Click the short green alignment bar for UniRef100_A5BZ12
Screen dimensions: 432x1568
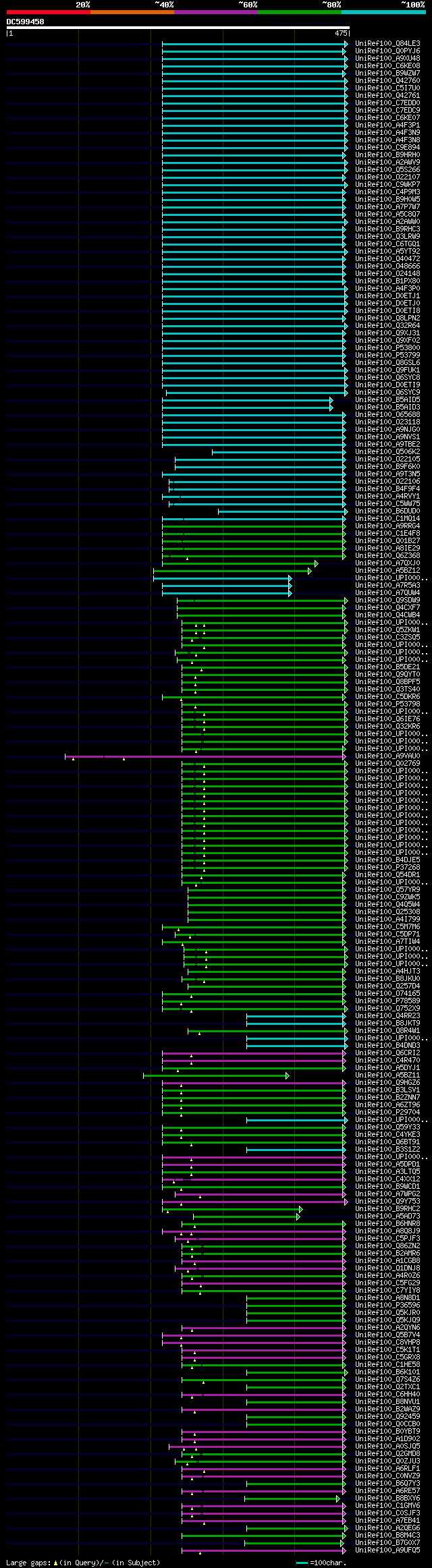point(232,571)
